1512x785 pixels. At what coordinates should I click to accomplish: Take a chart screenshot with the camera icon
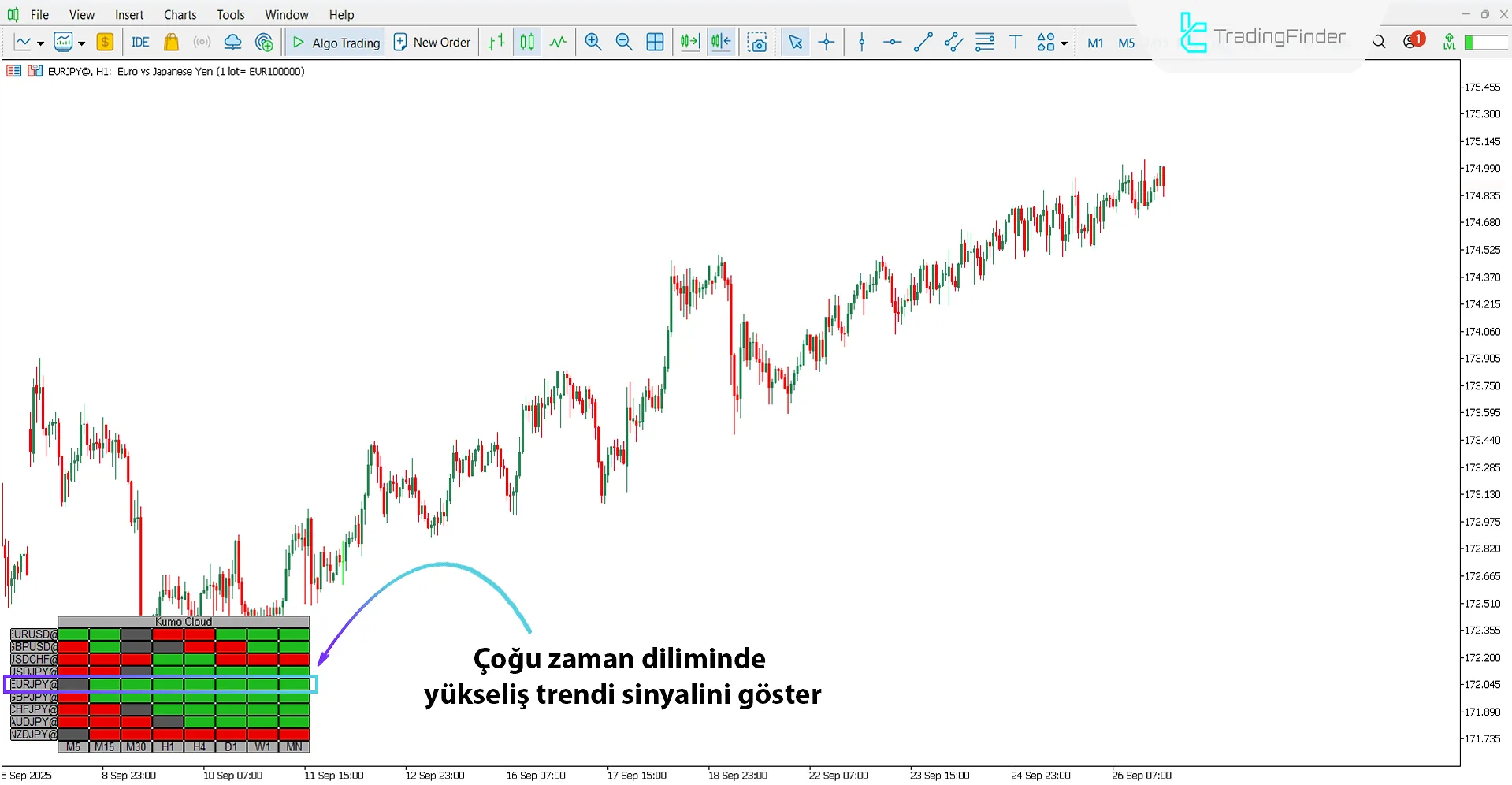coord(757,42)
